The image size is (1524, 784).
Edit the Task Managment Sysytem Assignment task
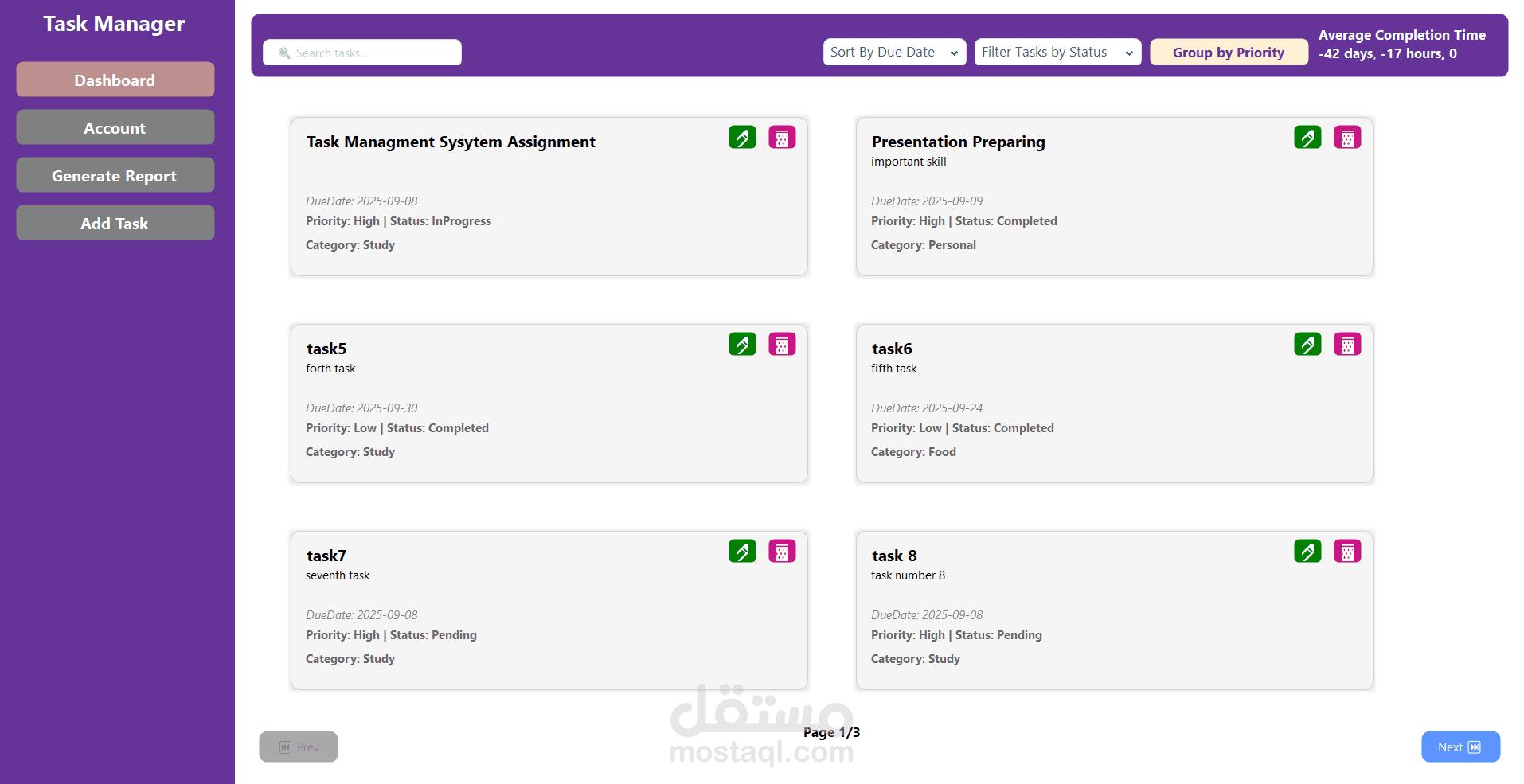coord(742,137)
